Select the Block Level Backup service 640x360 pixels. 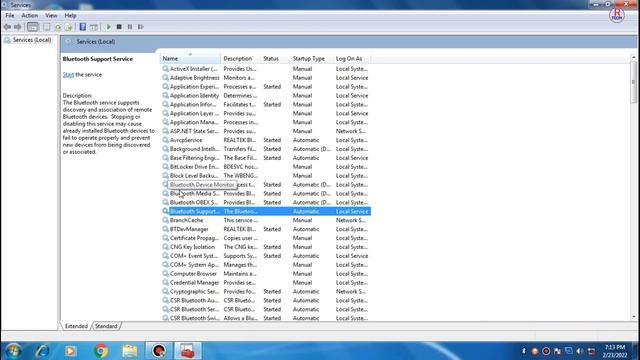[x=266, y=176]
